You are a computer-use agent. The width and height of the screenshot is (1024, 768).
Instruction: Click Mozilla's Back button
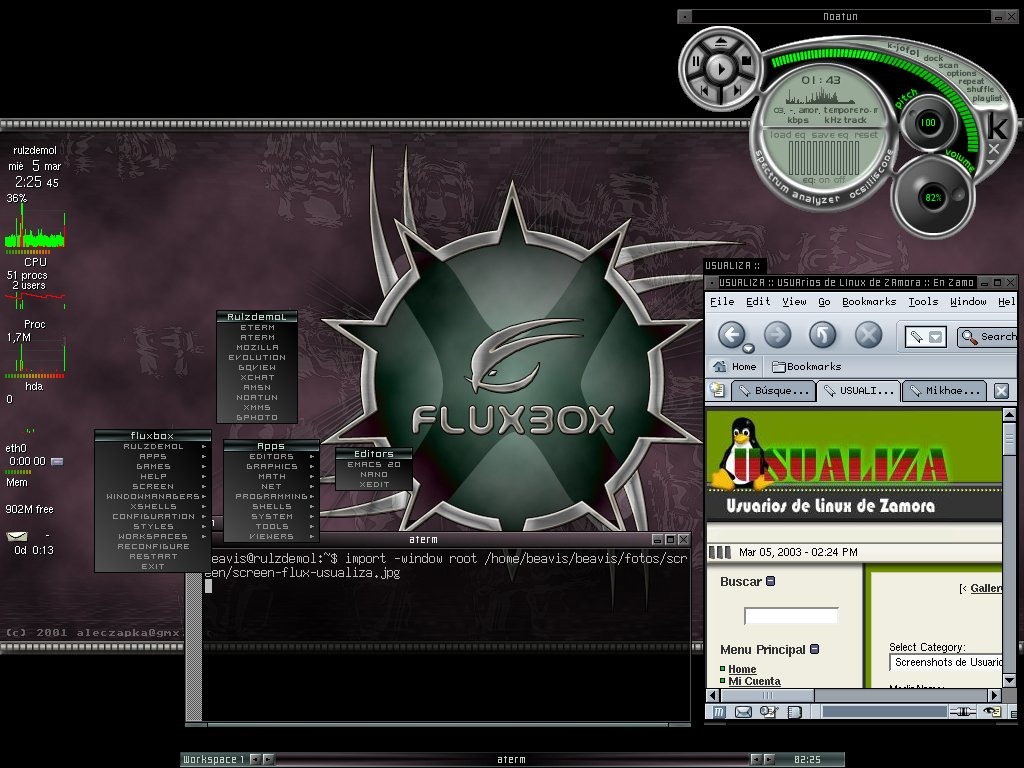click(731, 335)
